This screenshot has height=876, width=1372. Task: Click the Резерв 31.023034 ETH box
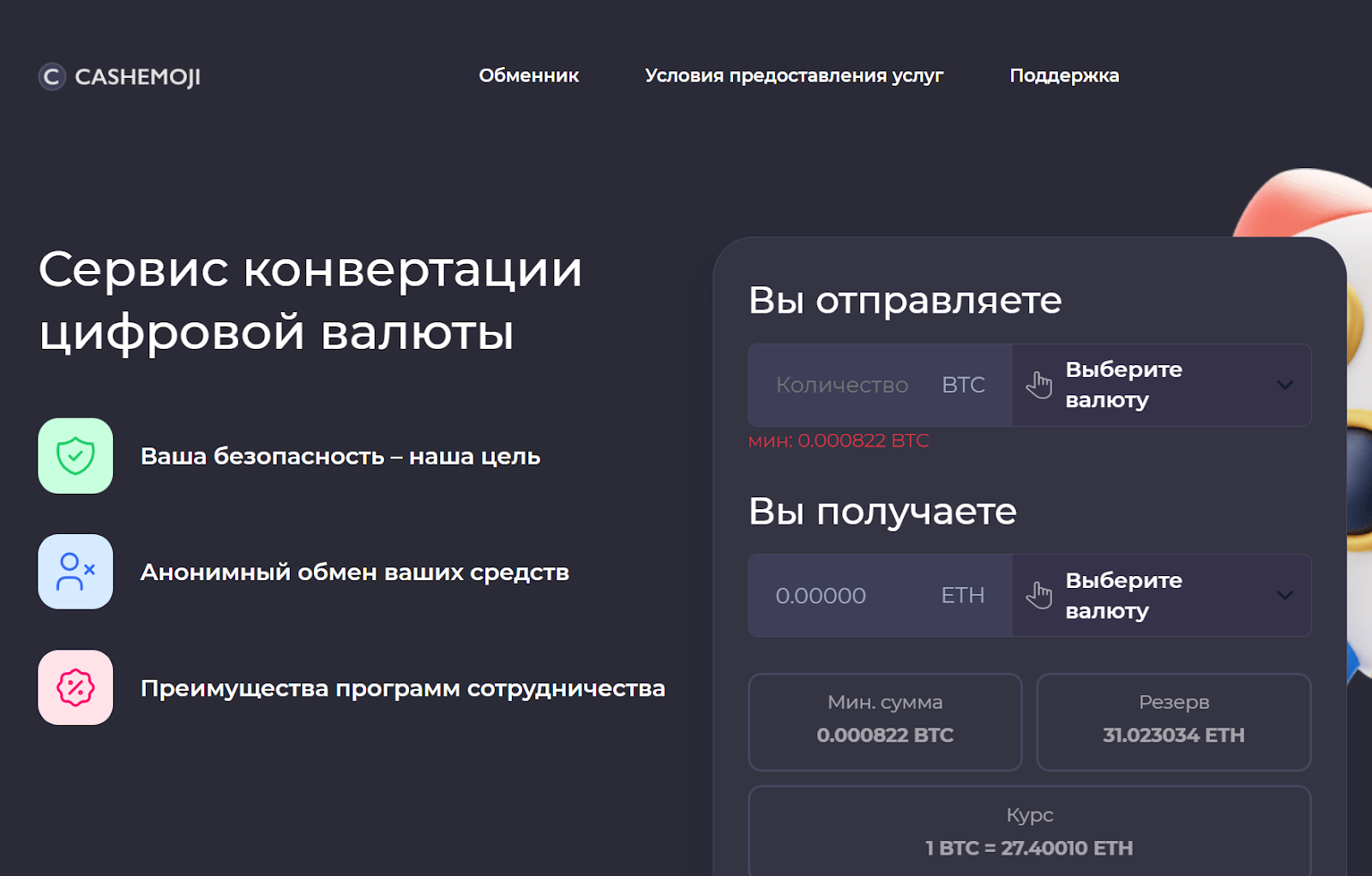coord(1173,722)
